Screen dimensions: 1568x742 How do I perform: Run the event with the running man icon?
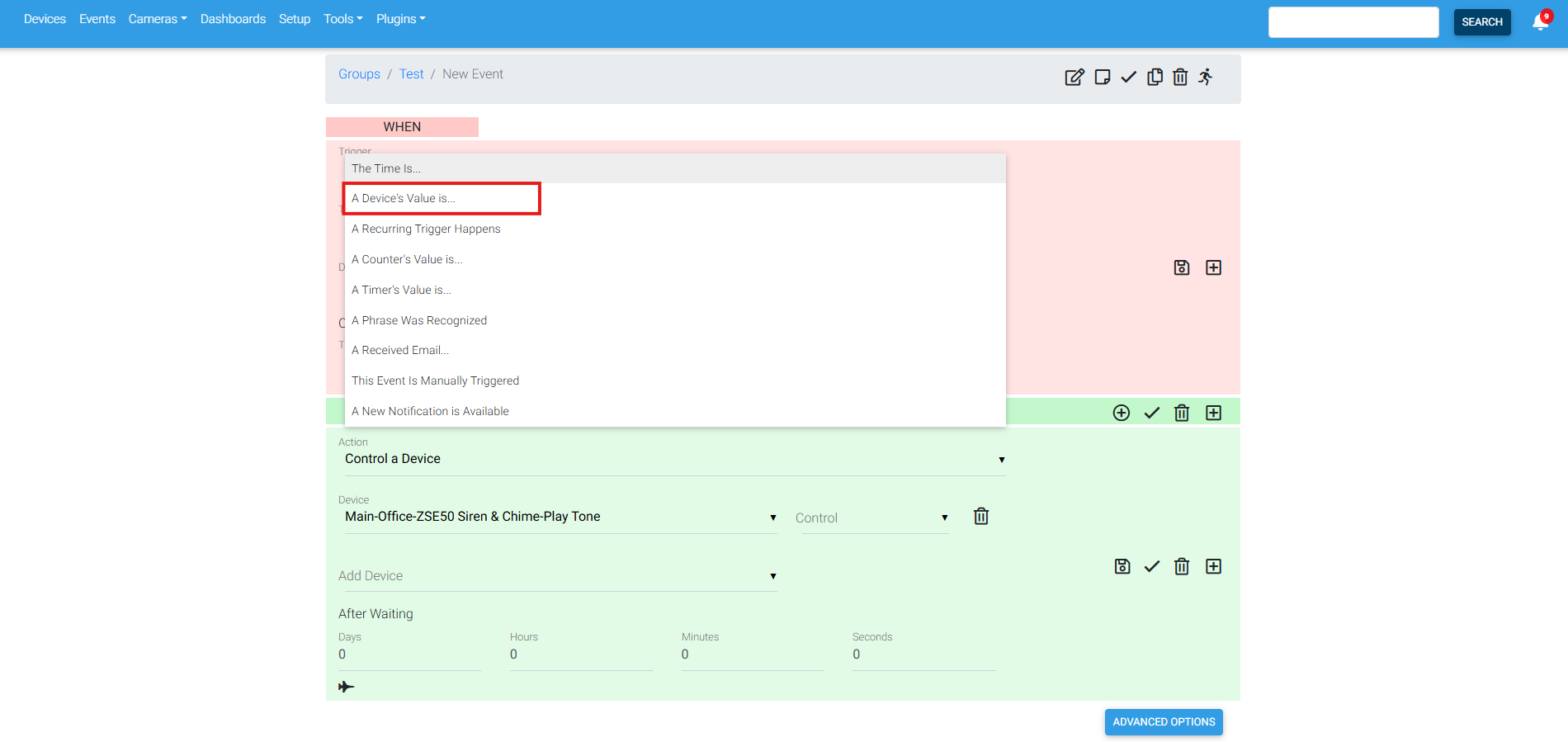point(1206,77)
